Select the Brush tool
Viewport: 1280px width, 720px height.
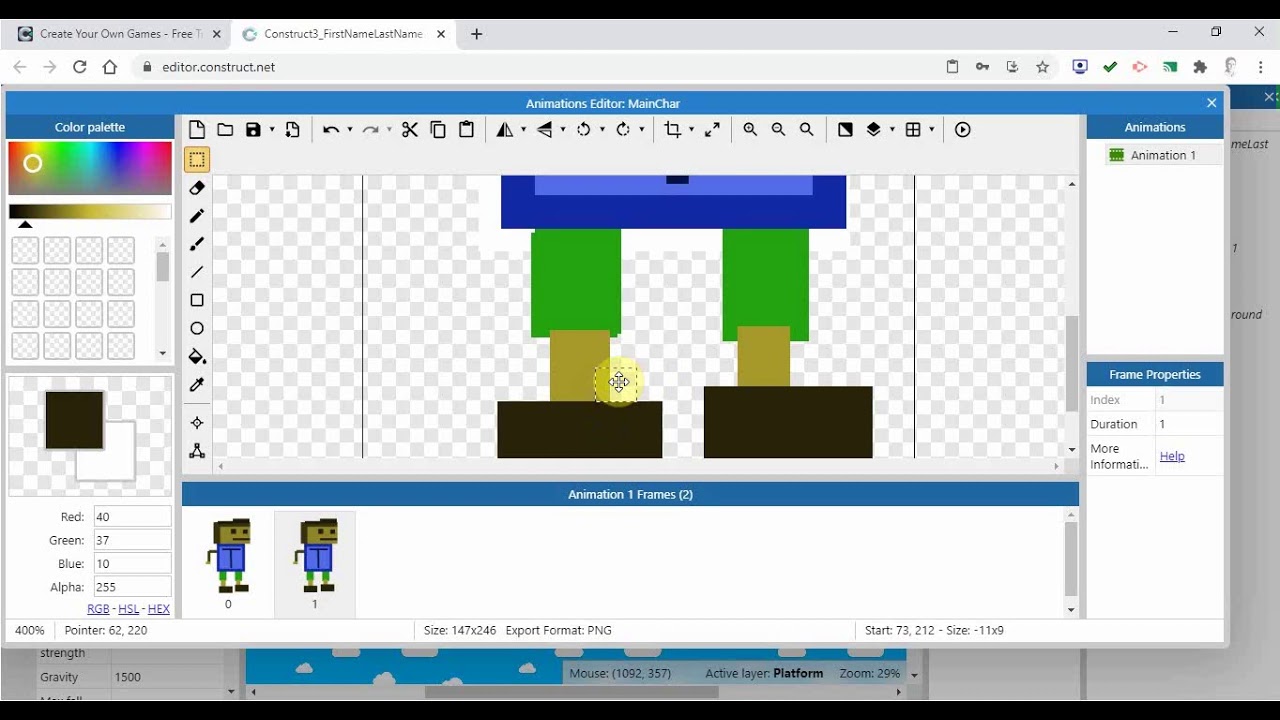pos(197,244)
